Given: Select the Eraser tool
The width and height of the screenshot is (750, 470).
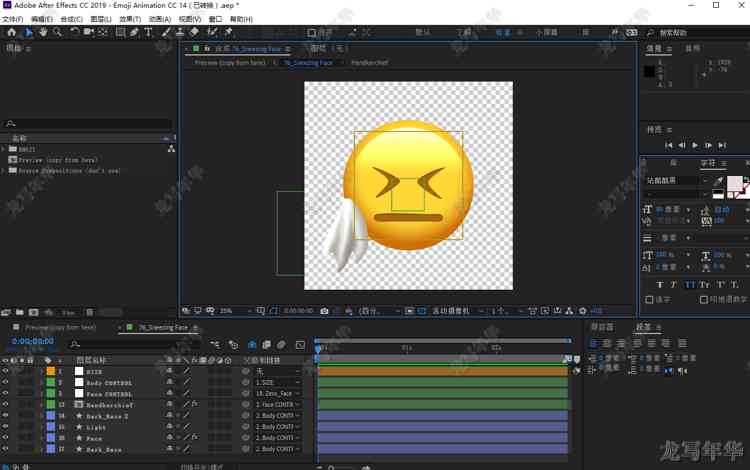Looking at the screenshot, I should pos(194,32).
